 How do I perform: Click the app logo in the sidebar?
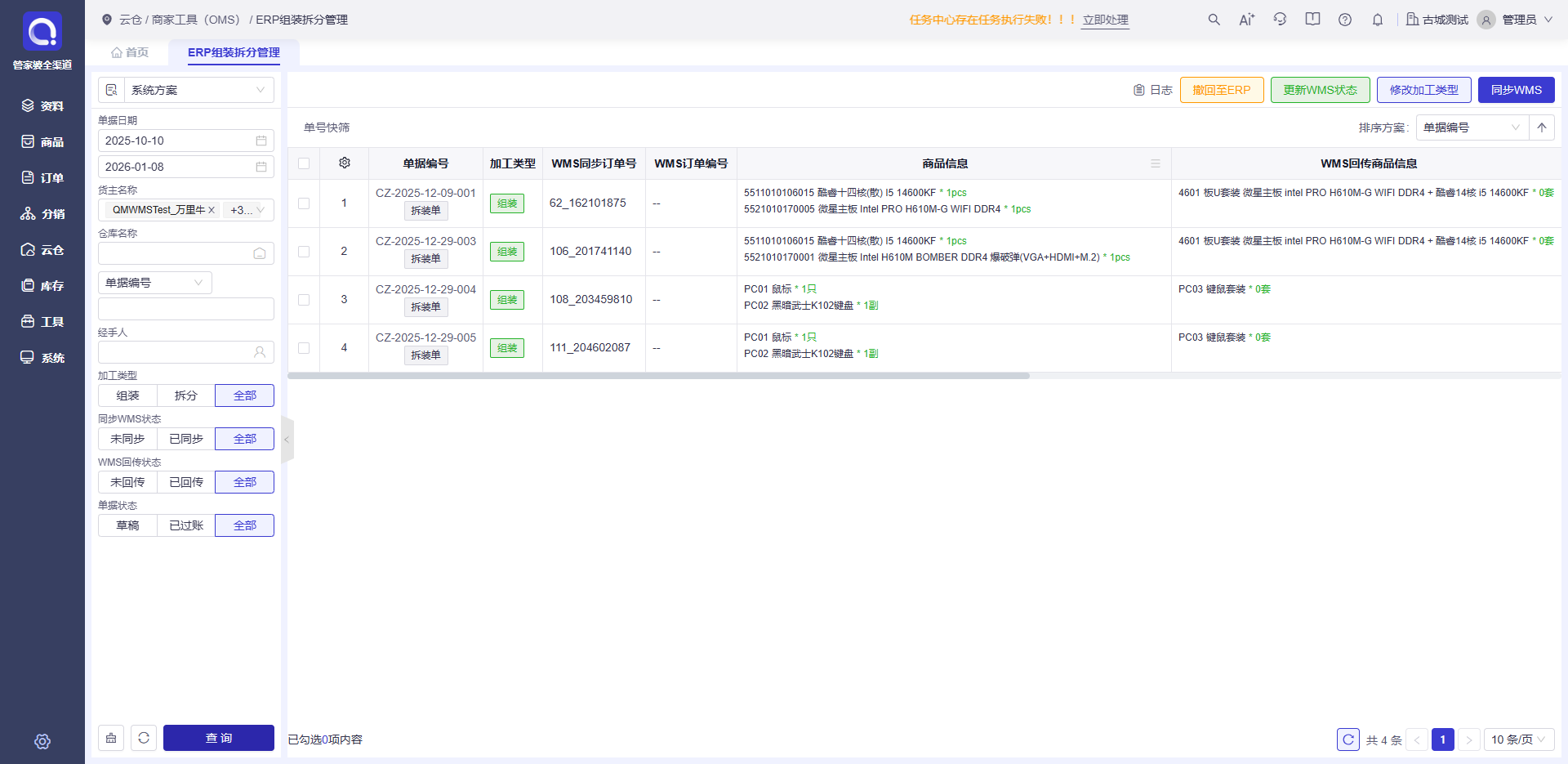coord(42,32)
